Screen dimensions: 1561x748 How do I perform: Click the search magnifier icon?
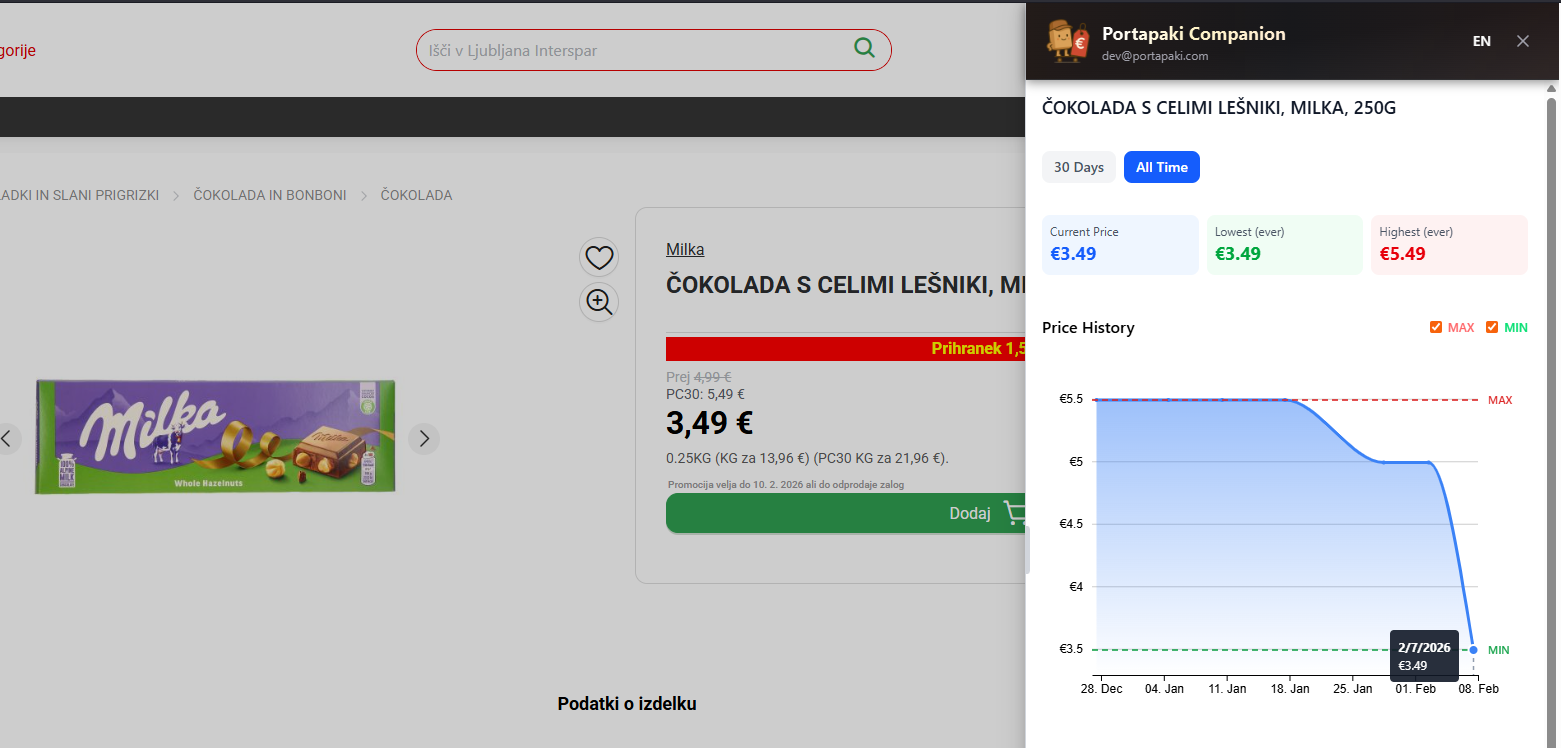pyautogui.click(x=864, y=47)
